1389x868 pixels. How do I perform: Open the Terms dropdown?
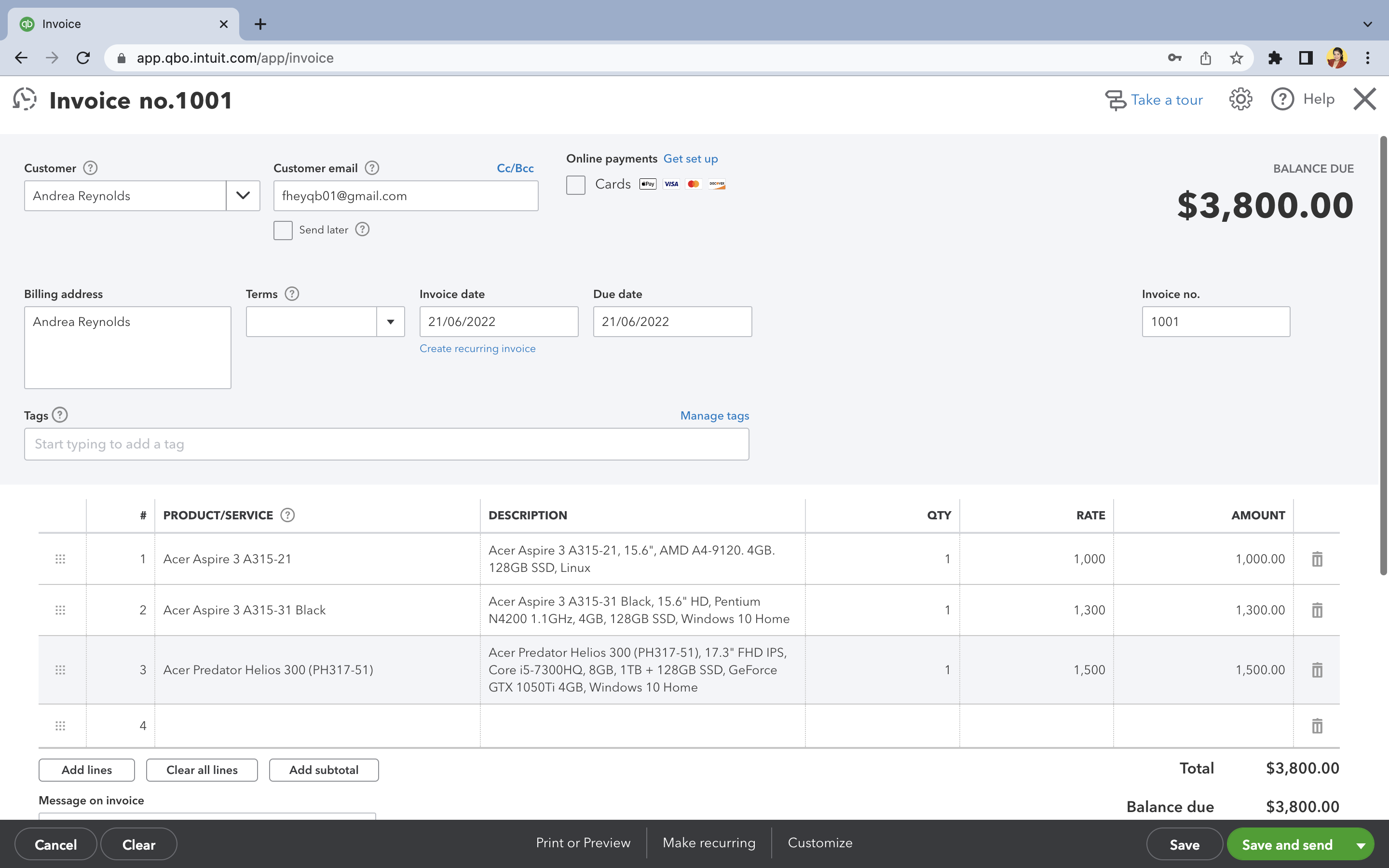(390, 322)
